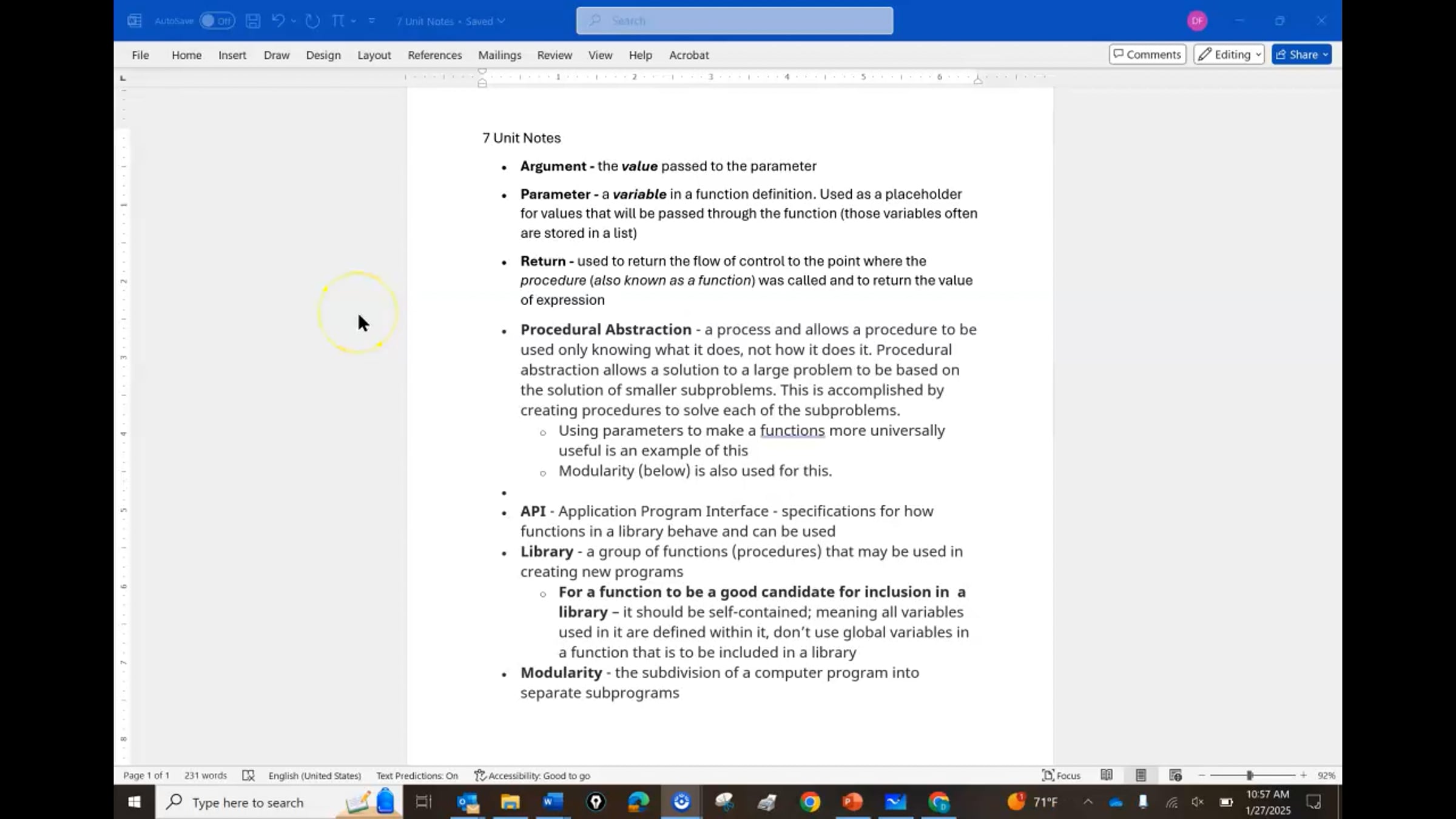The image size is (1456, 819).
Task: Open the Mailings ribbon tab
Action: coord(499,55)
